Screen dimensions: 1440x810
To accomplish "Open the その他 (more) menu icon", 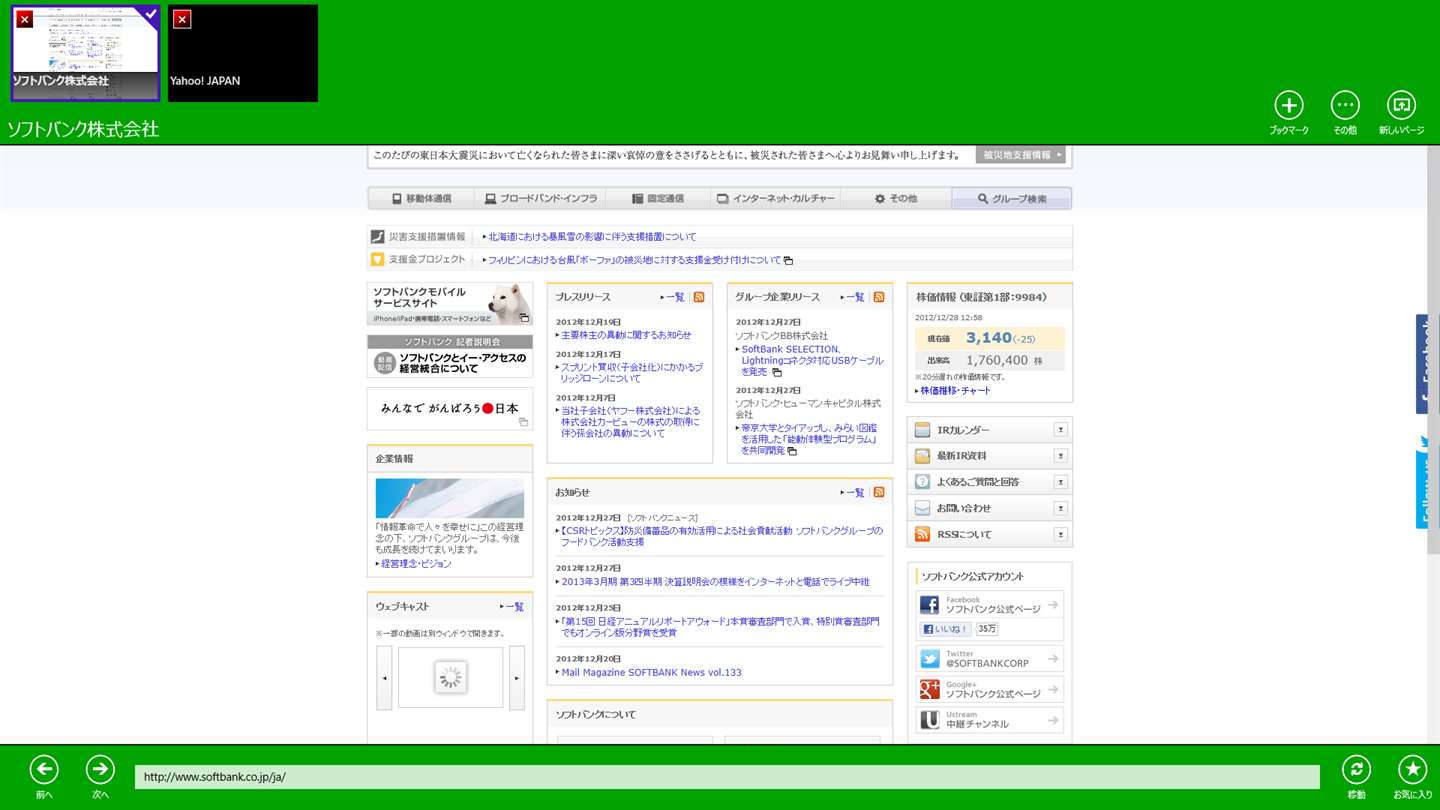I will click(x=1345, y=105).
